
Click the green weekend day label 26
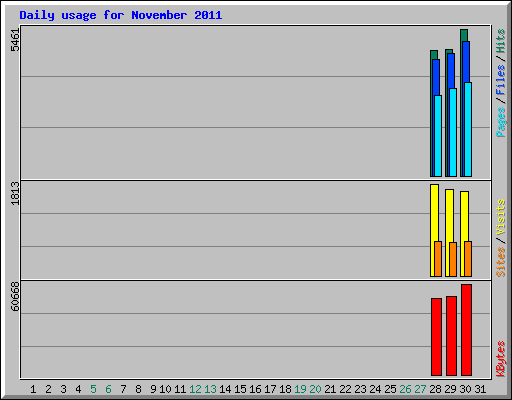tap(405, 389)
